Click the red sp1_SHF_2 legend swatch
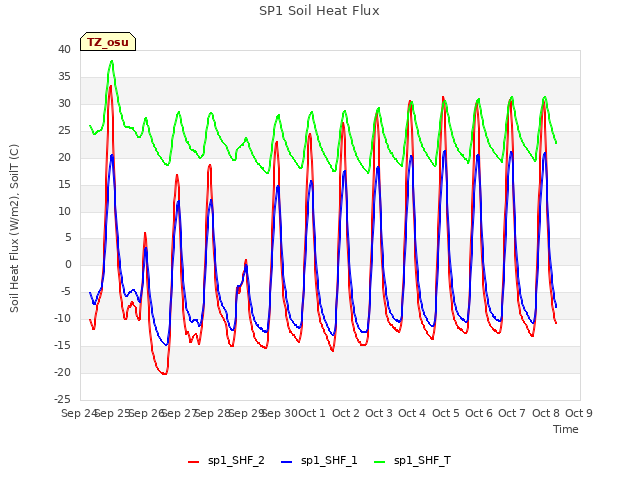Viewport: 640px width, 480px height. [x=193, y=462]
